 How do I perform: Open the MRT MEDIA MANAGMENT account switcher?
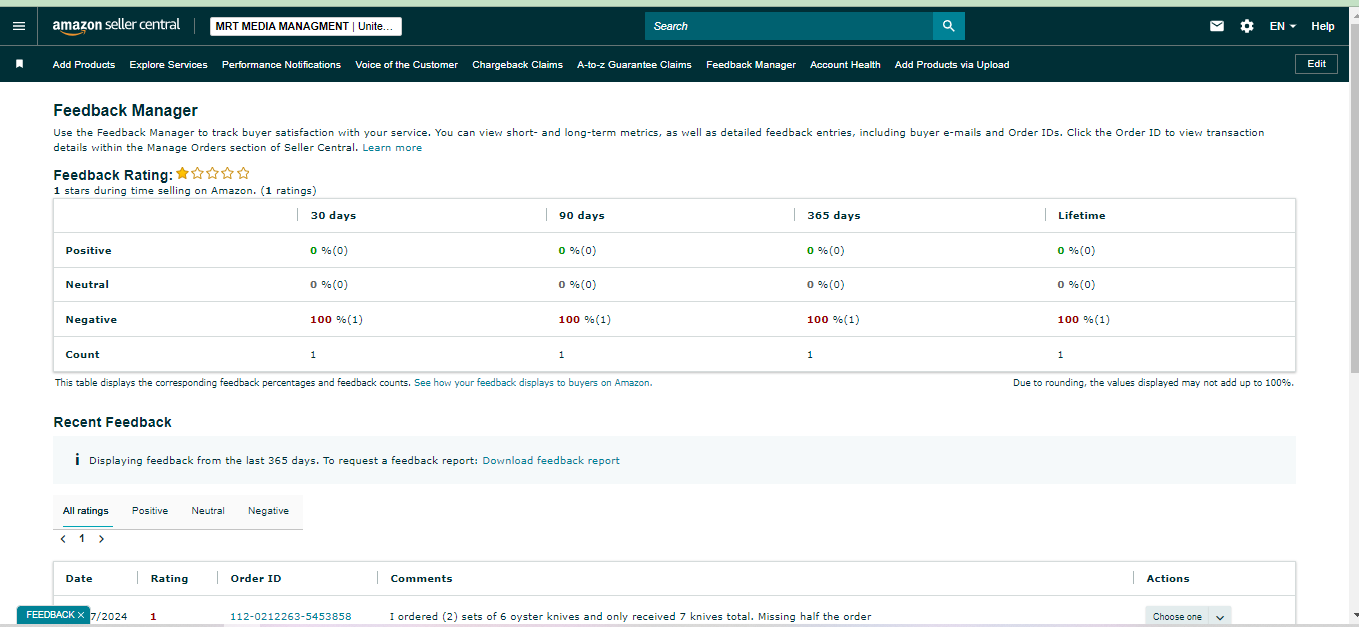coord(306,26)
